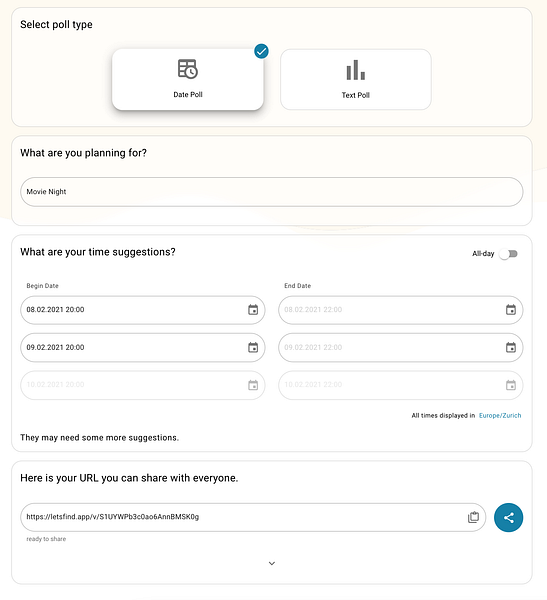Screen dimensions: 547x600
Task: Edit the Movie Night title field
Action: coord(271,192)
